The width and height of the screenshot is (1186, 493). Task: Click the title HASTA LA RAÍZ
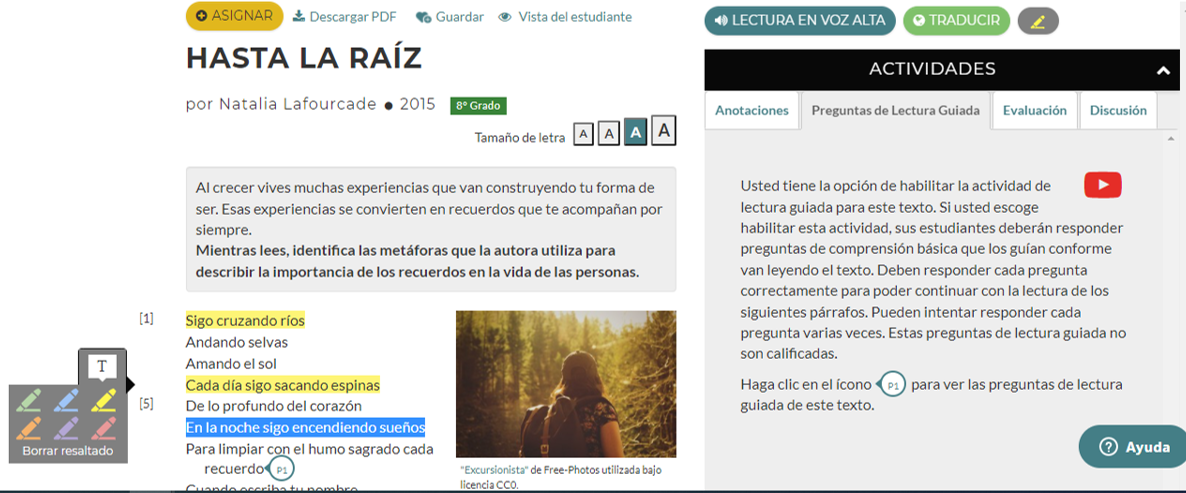(x=304, y=59)
